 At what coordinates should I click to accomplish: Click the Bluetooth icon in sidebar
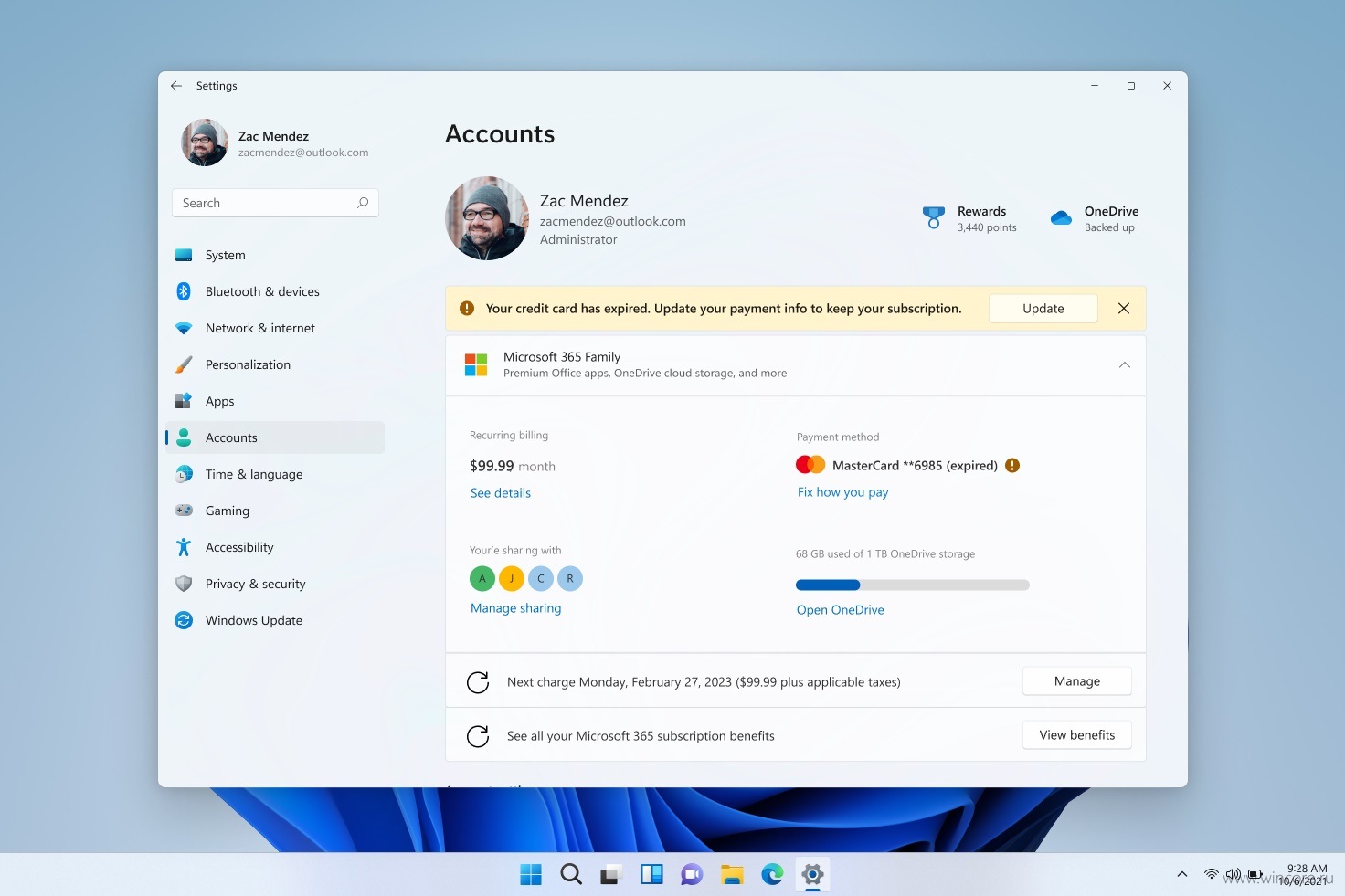[184, 291]
